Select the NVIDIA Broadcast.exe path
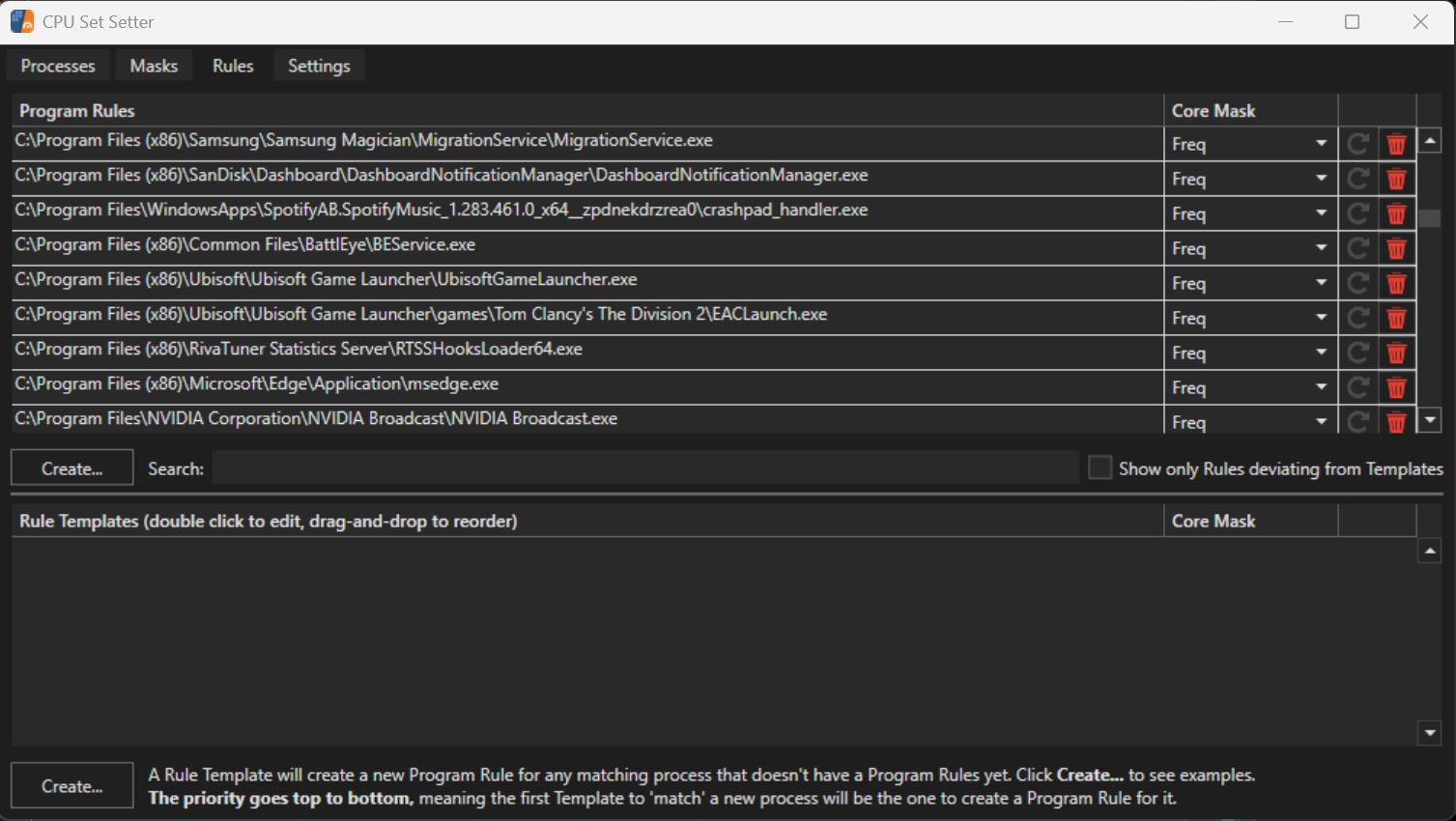This screenshot has height=821, width=1456. pos(316,418)
